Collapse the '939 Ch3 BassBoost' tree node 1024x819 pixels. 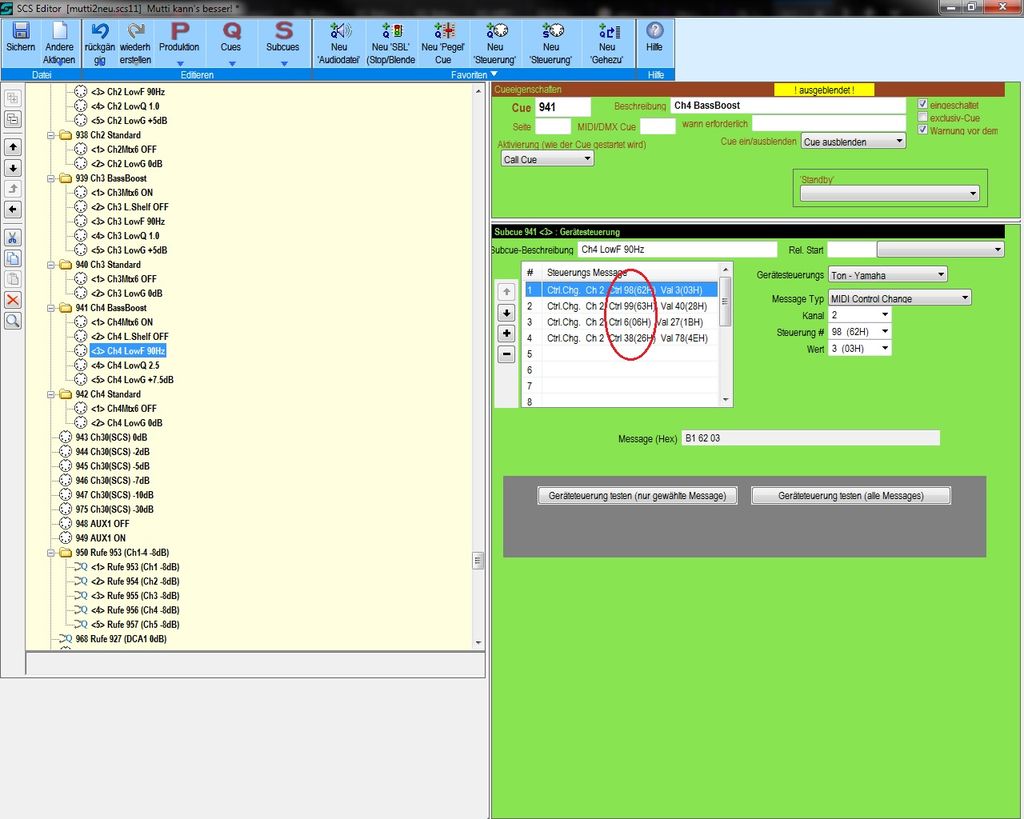pyautogui.click(x=51, y=178)
